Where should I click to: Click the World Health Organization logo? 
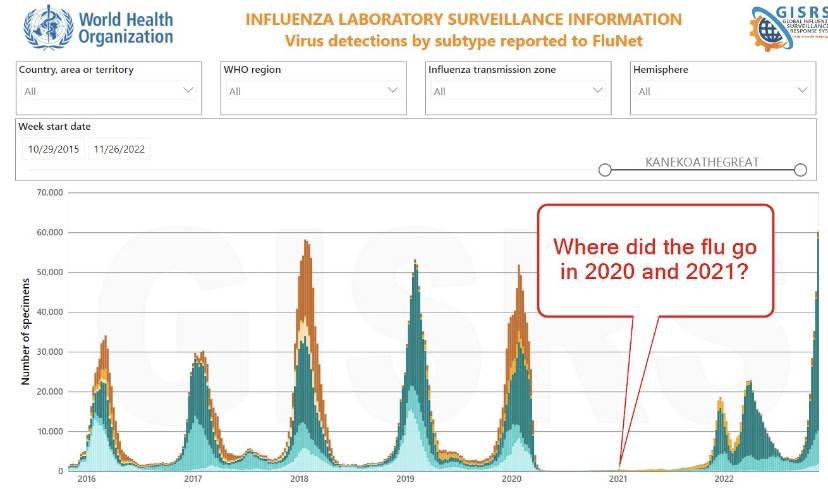point(98,26)
